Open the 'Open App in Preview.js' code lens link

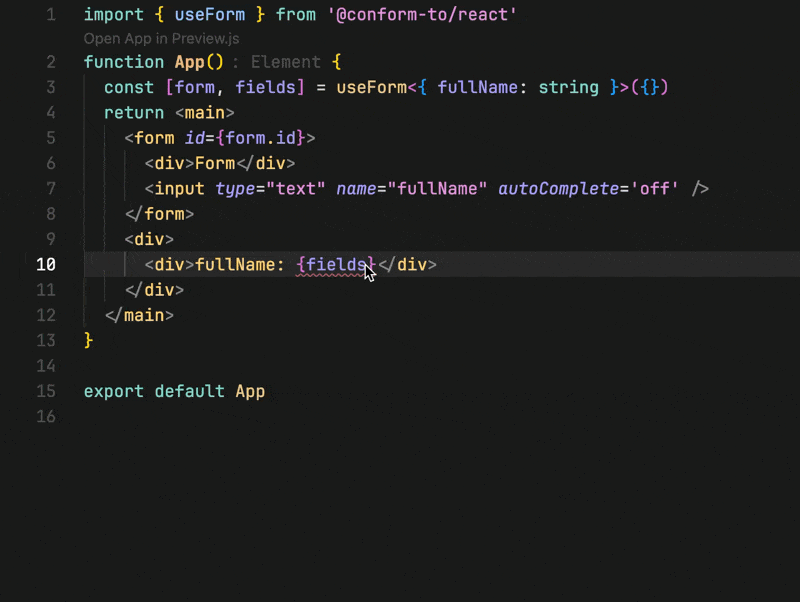pyautogui.click(x=161, y=39)
